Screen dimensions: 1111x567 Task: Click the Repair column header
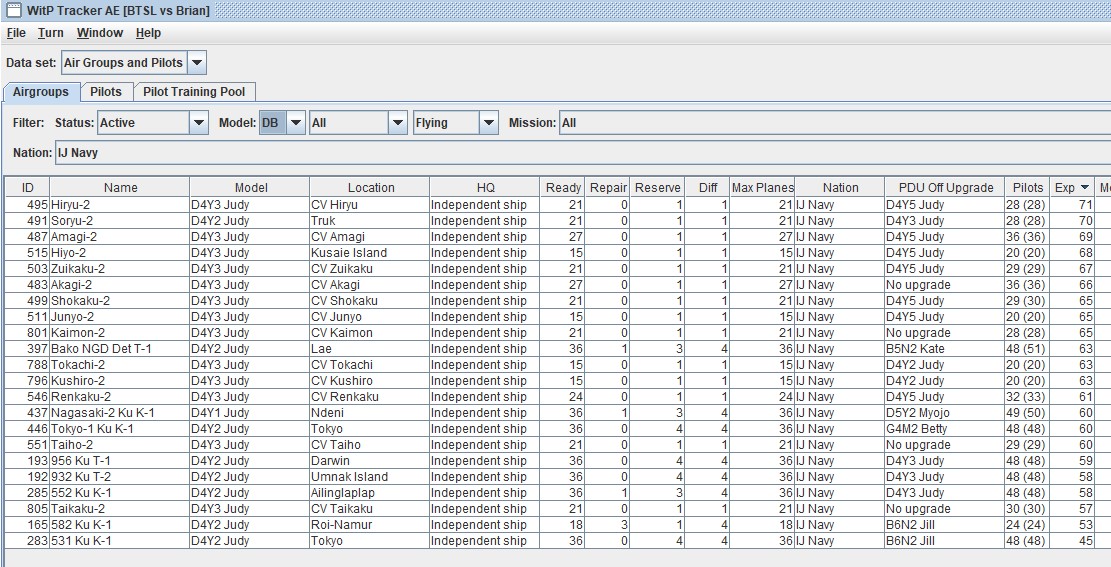coord(608,188)
